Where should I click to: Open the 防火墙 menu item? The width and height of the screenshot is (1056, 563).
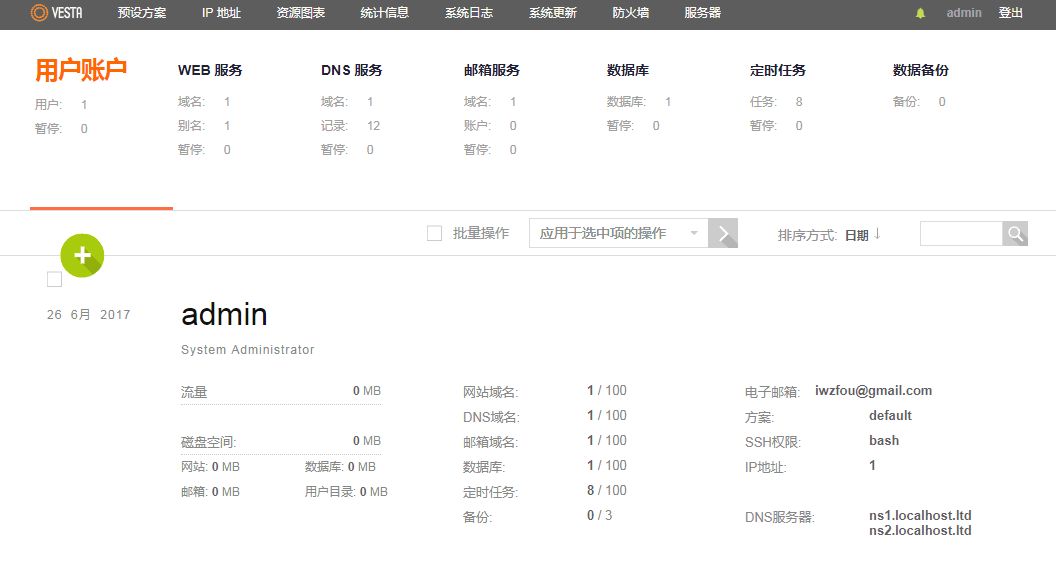(631, 13)
